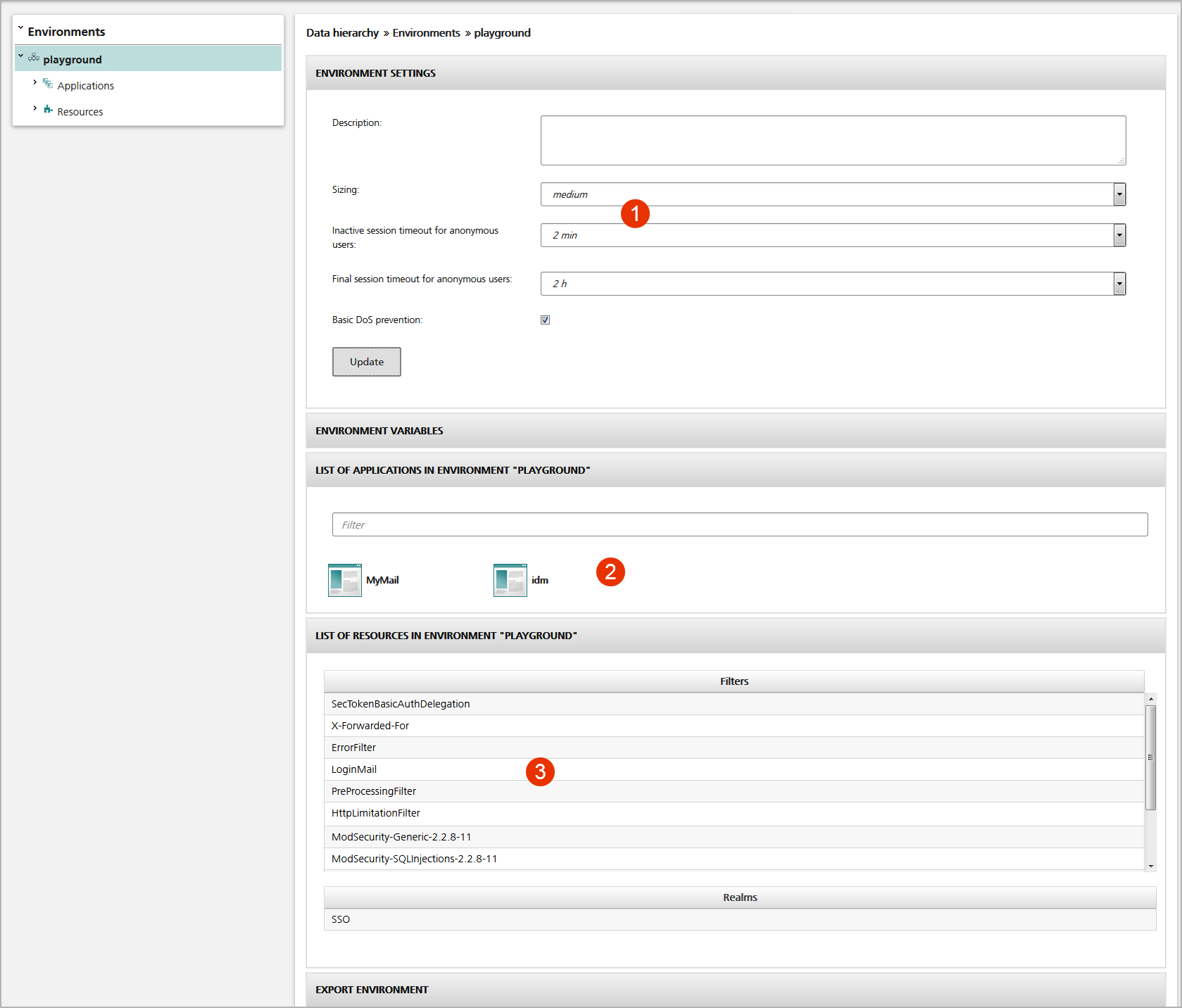
Task: Click the Filters list scrollbar thumb
Action: point(1150,757)
